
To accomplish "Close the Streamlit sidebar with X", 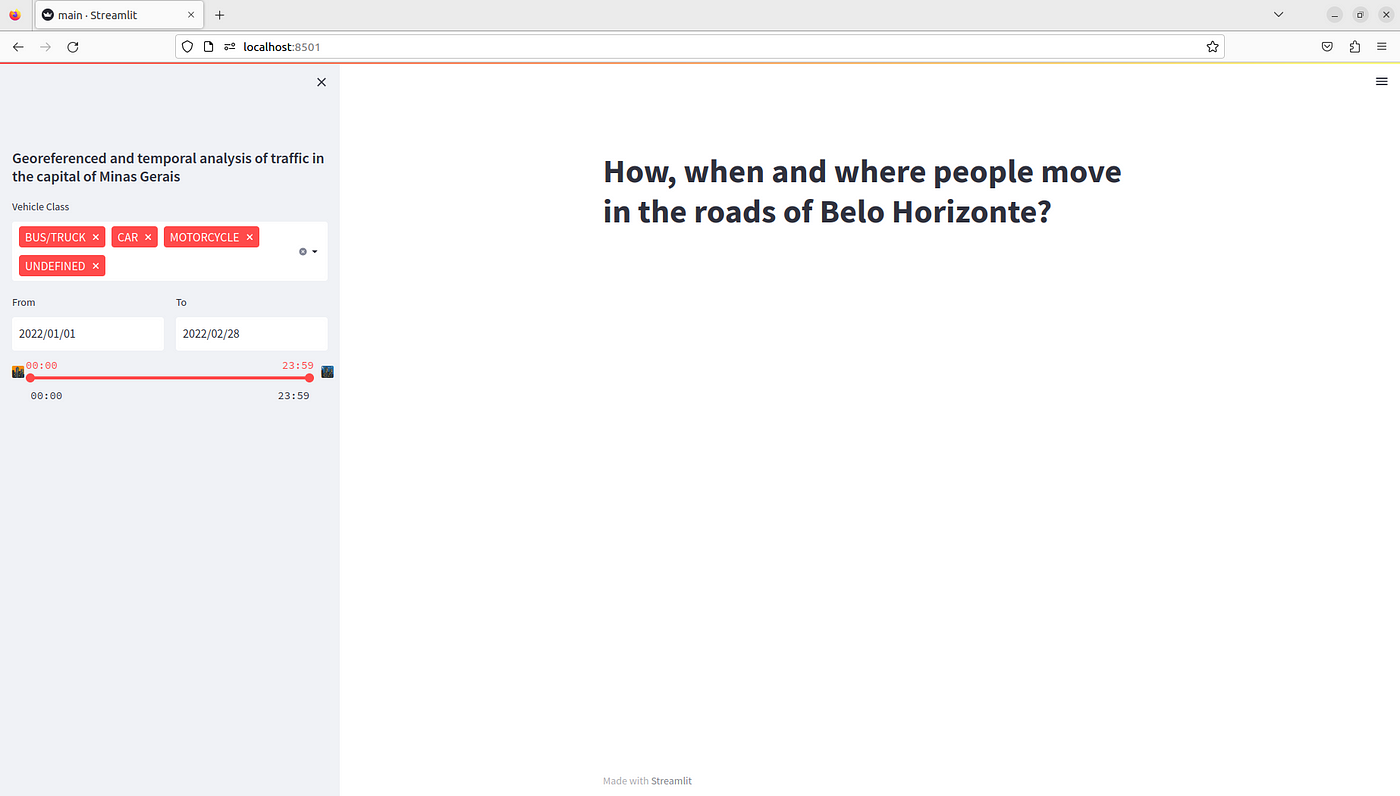I will (x=321, y=82).
